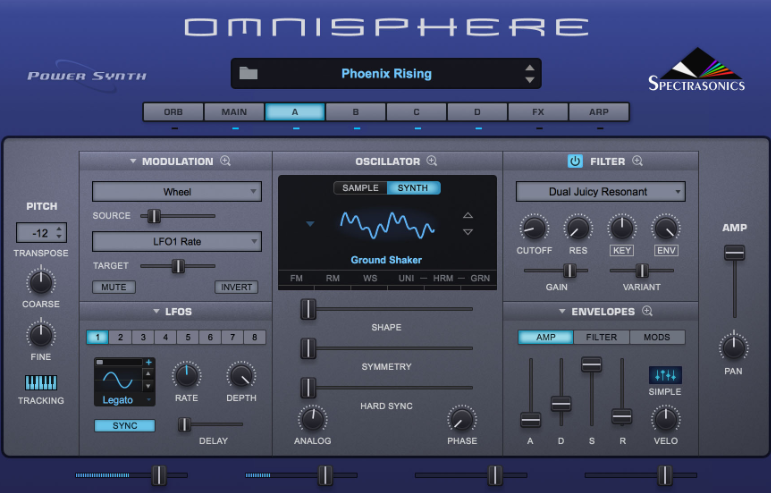Open the Wheel source dropdown

[x=177, y=191]
